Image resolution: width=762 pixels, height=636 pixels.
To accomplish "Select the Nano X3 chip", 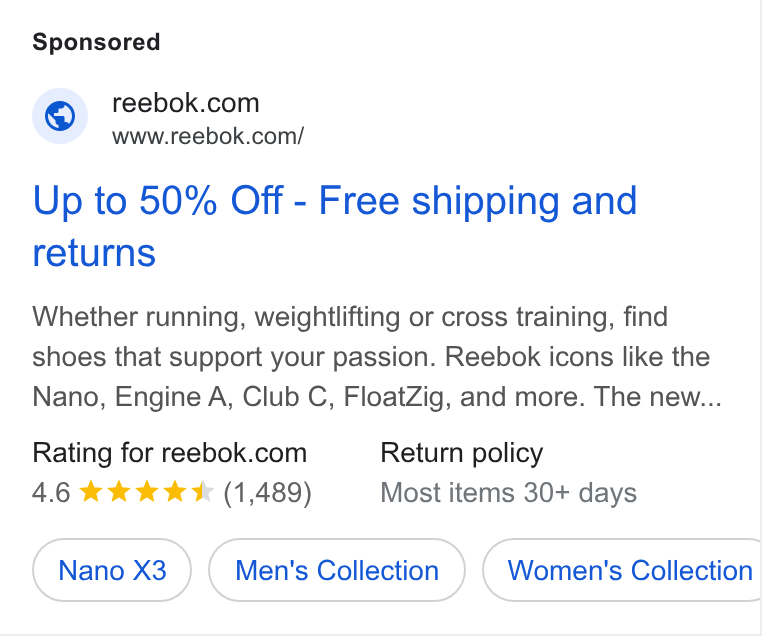I will pyautogui.click(x=112, y=570).
